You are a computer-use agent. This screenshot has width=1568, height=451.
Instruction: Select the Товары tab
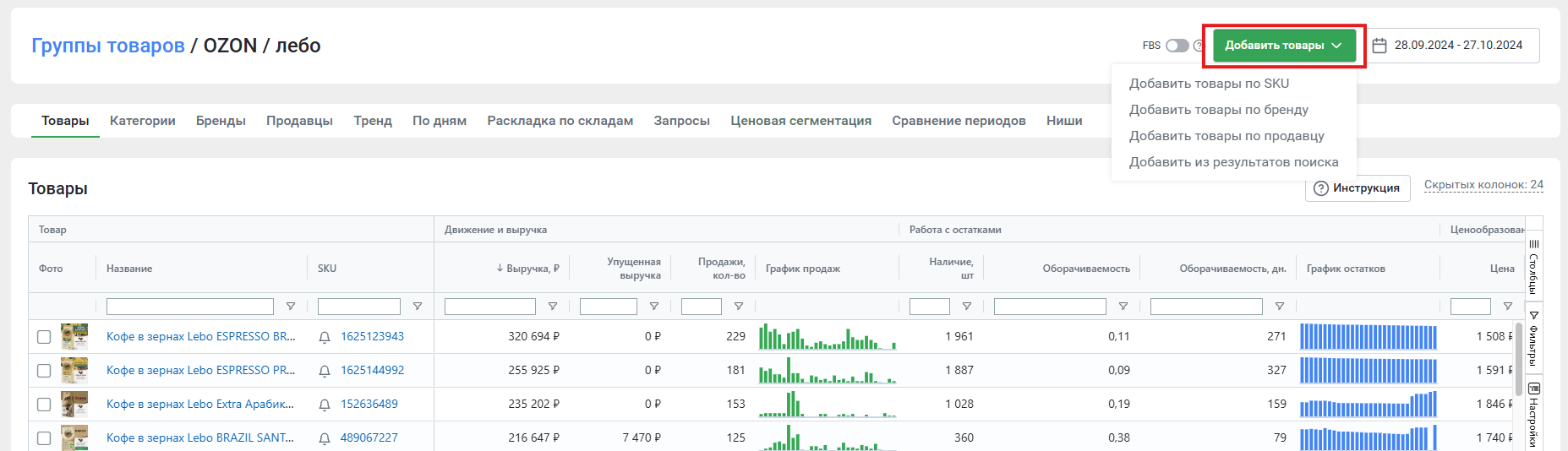[x=65, y=121]
